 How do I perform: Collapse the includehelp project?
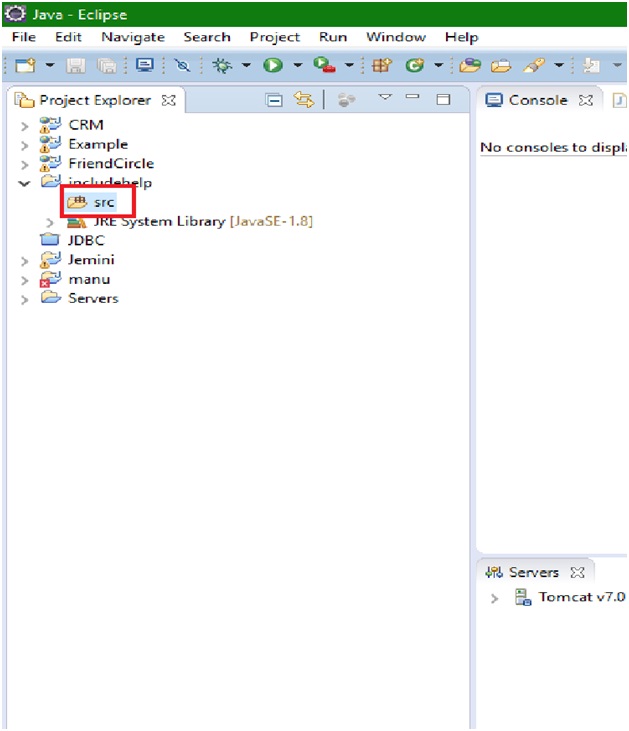[24, 184]
